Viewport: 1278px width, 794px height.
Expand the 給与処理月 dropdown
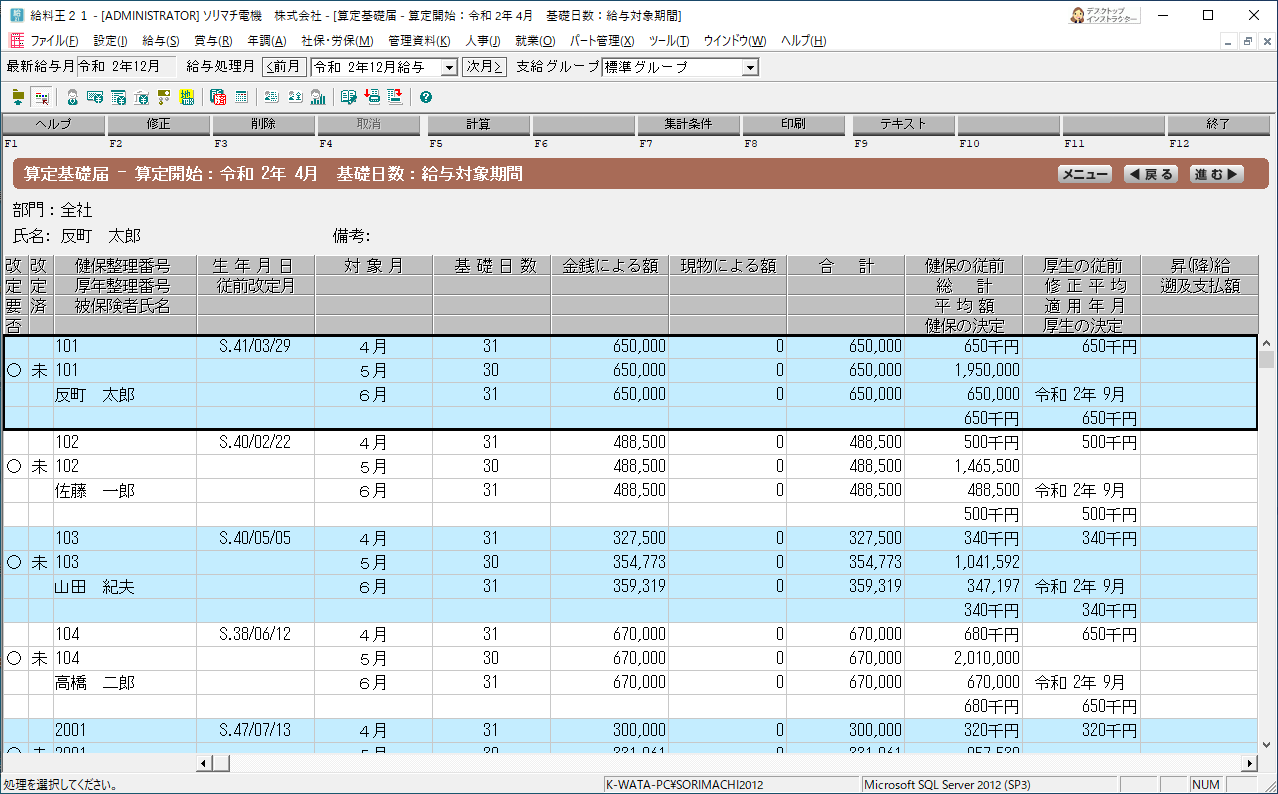coord(449,67)
